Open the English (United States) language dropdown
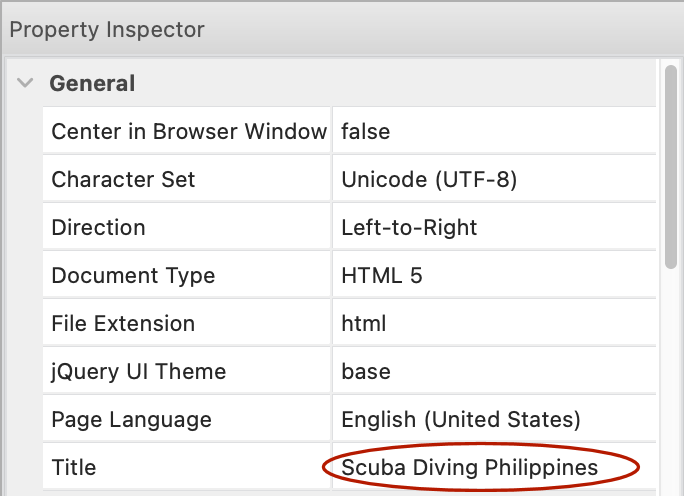 pyautogui.click(x=461, y=420)
